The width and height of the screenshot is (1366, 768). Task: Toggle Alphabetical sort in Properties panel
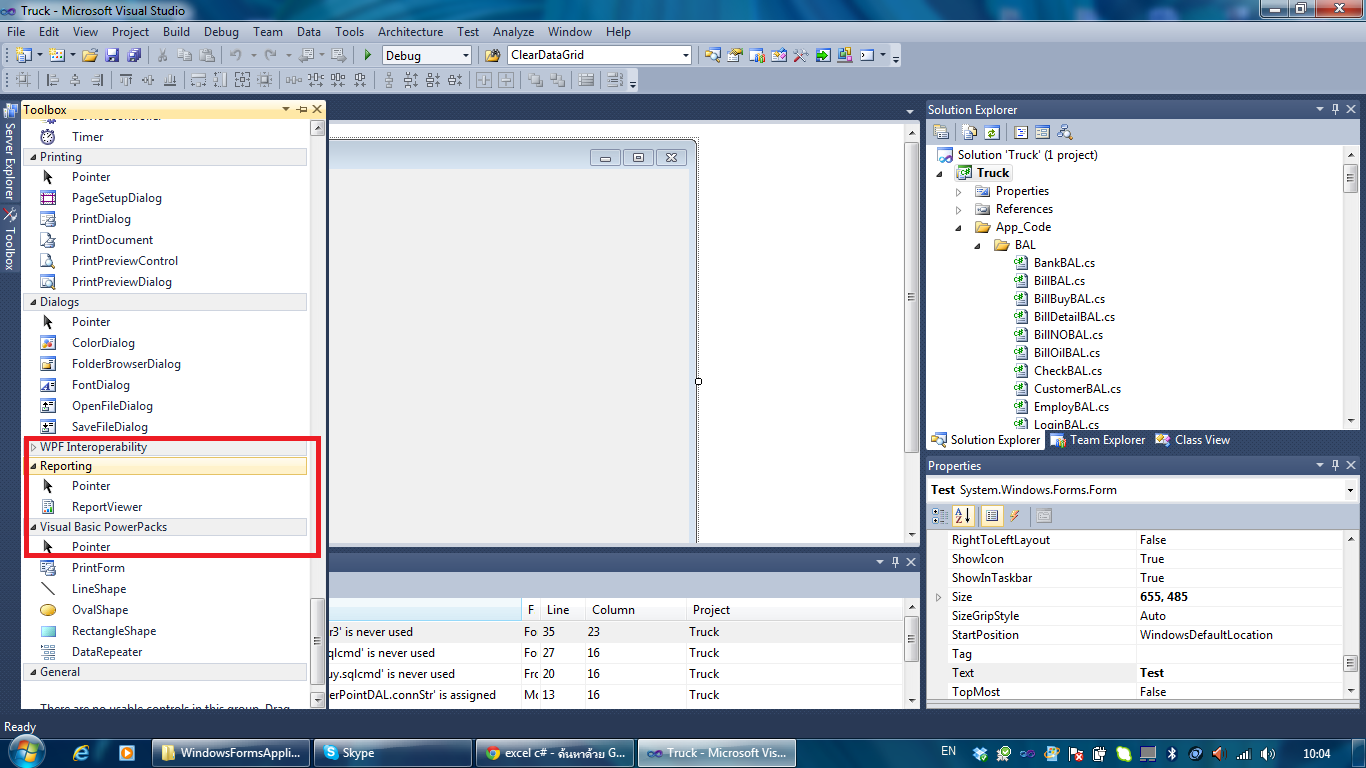(964, 516)
